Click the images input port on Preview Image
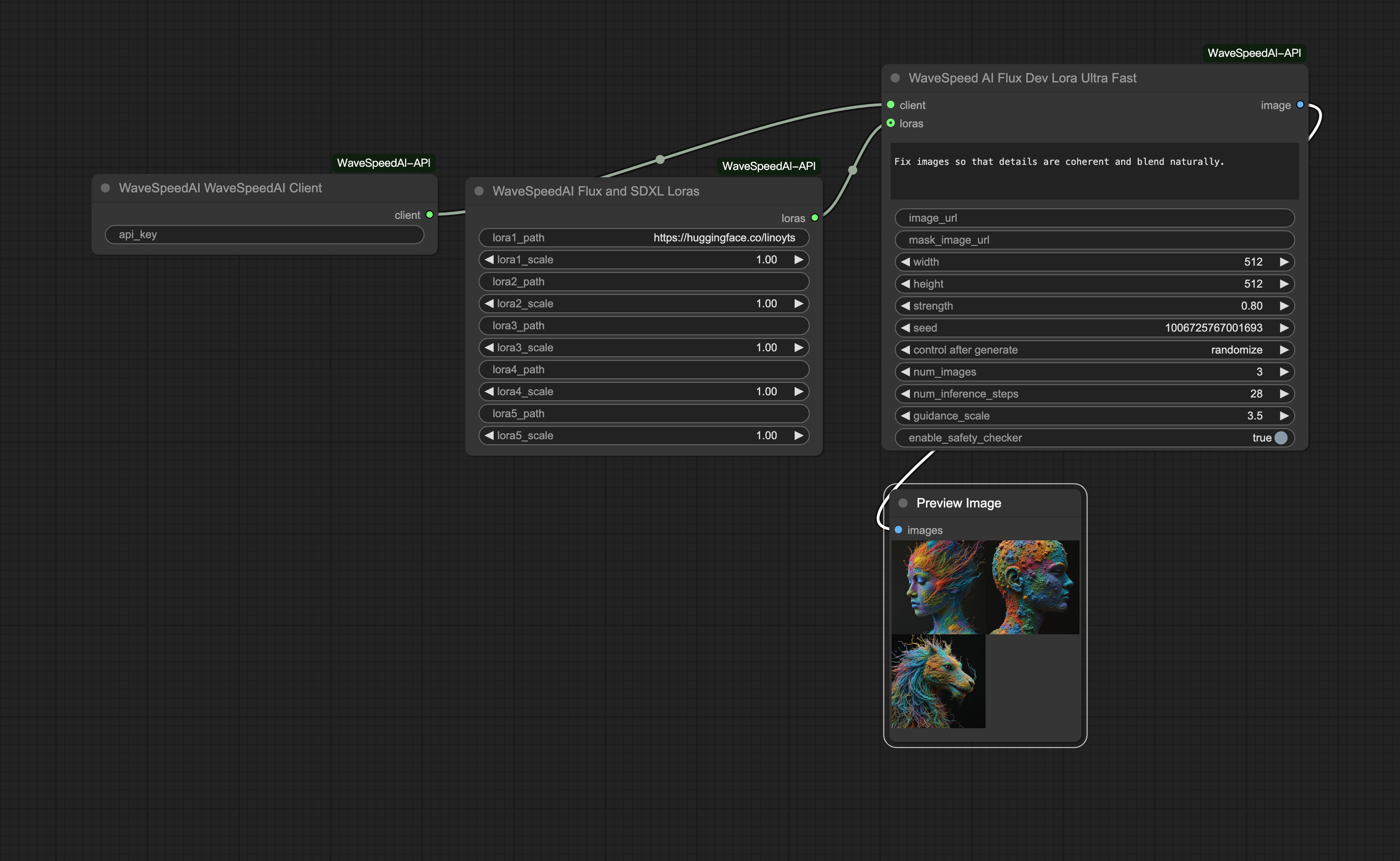 tap(898, 530)
